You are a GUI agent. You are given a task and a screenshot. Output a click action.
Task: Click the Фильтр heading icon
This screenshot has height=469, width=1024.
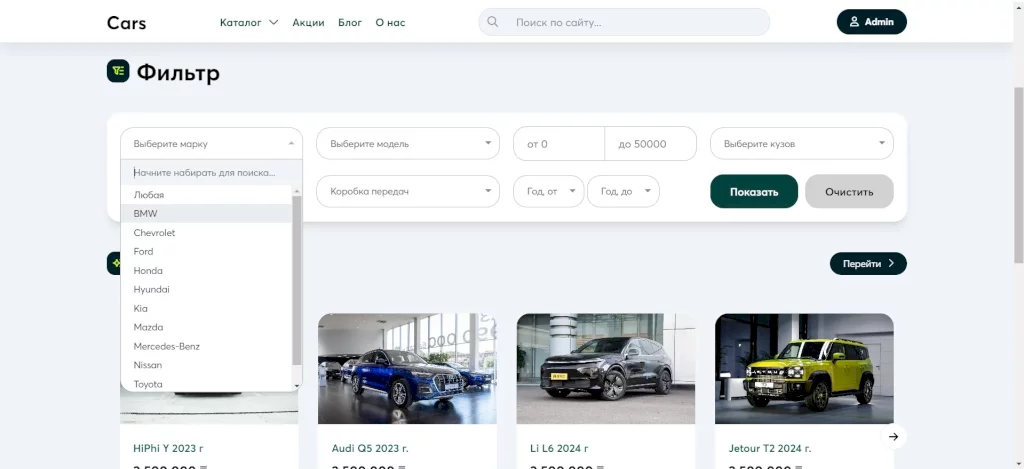118,71
